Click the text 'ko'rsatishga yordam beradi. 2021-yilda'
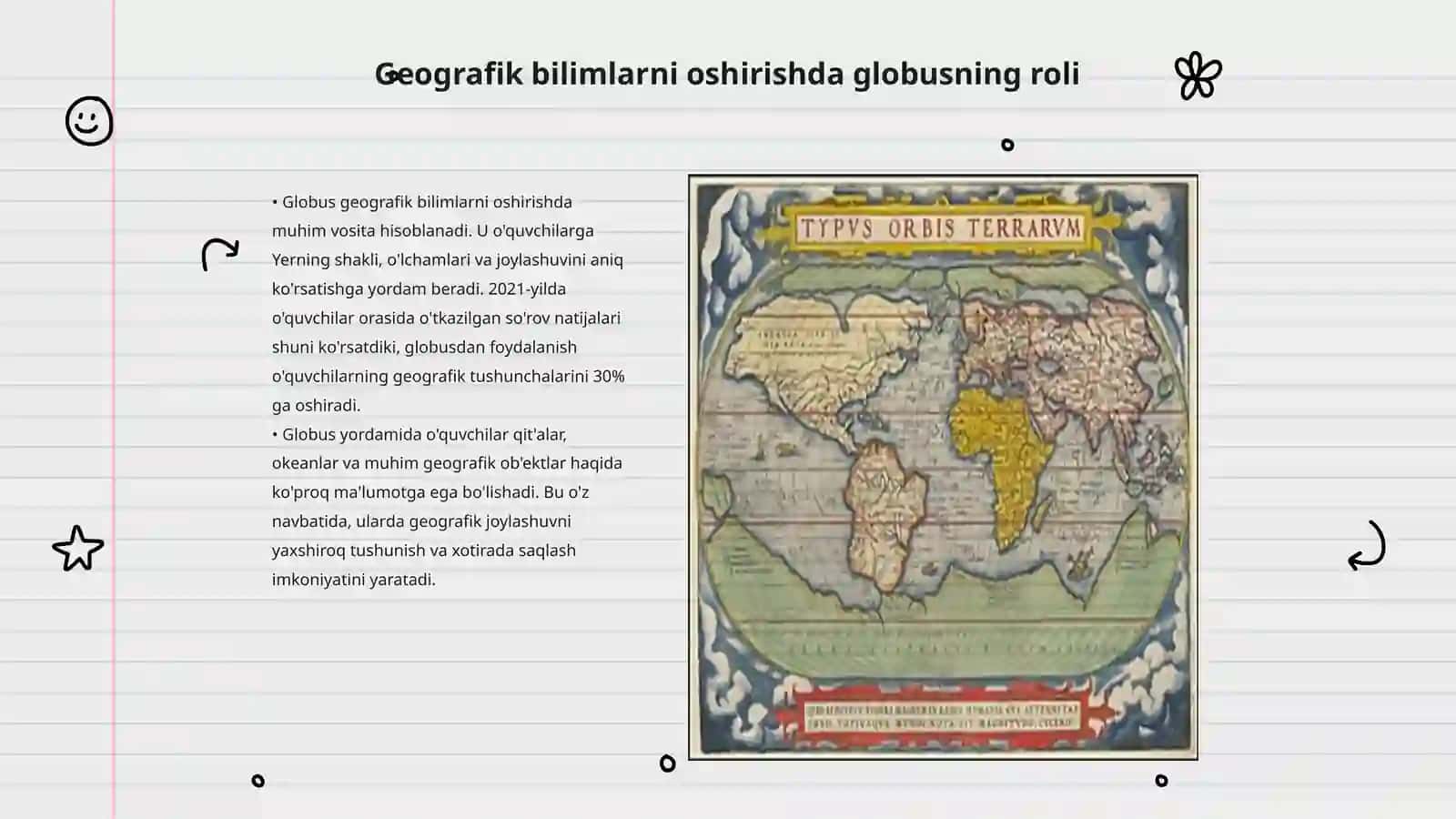This screenshot has width=1456, height=819. [x=419, y=289]
